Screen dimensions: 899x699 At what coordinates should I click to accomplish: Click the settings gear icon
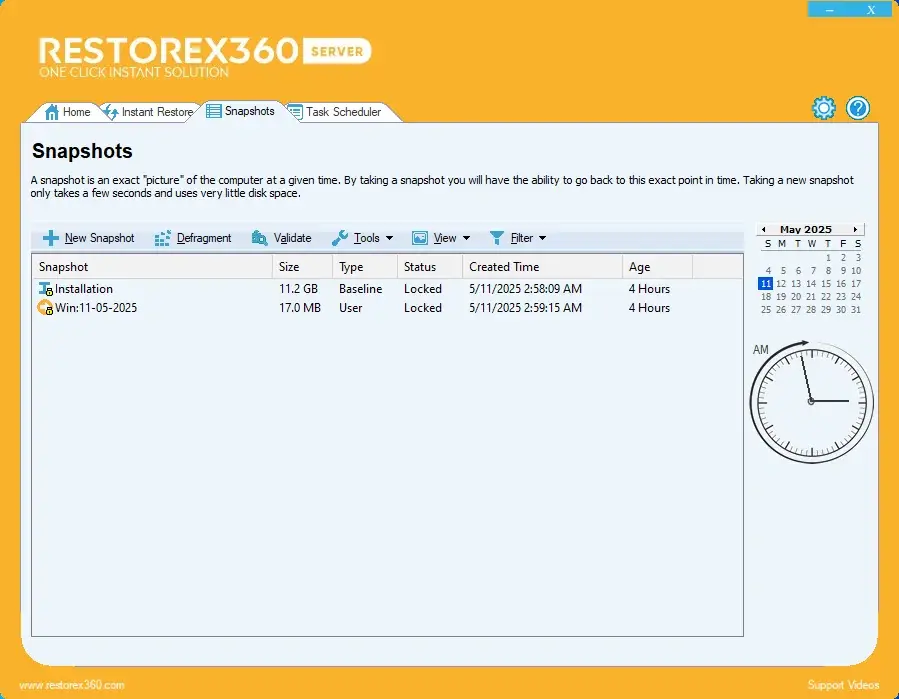823,109
